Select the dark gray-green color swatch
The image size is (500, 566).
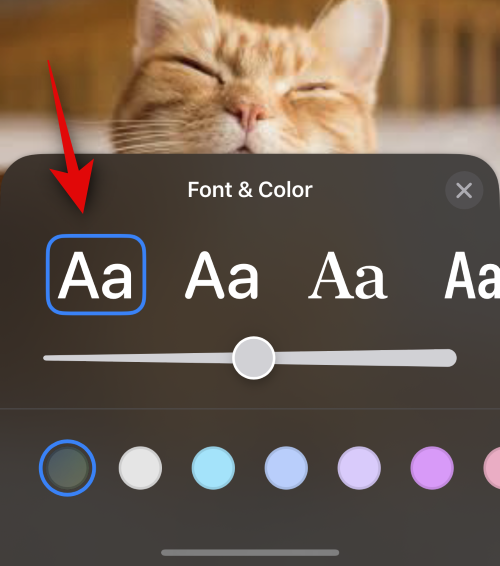pos(68,468)
